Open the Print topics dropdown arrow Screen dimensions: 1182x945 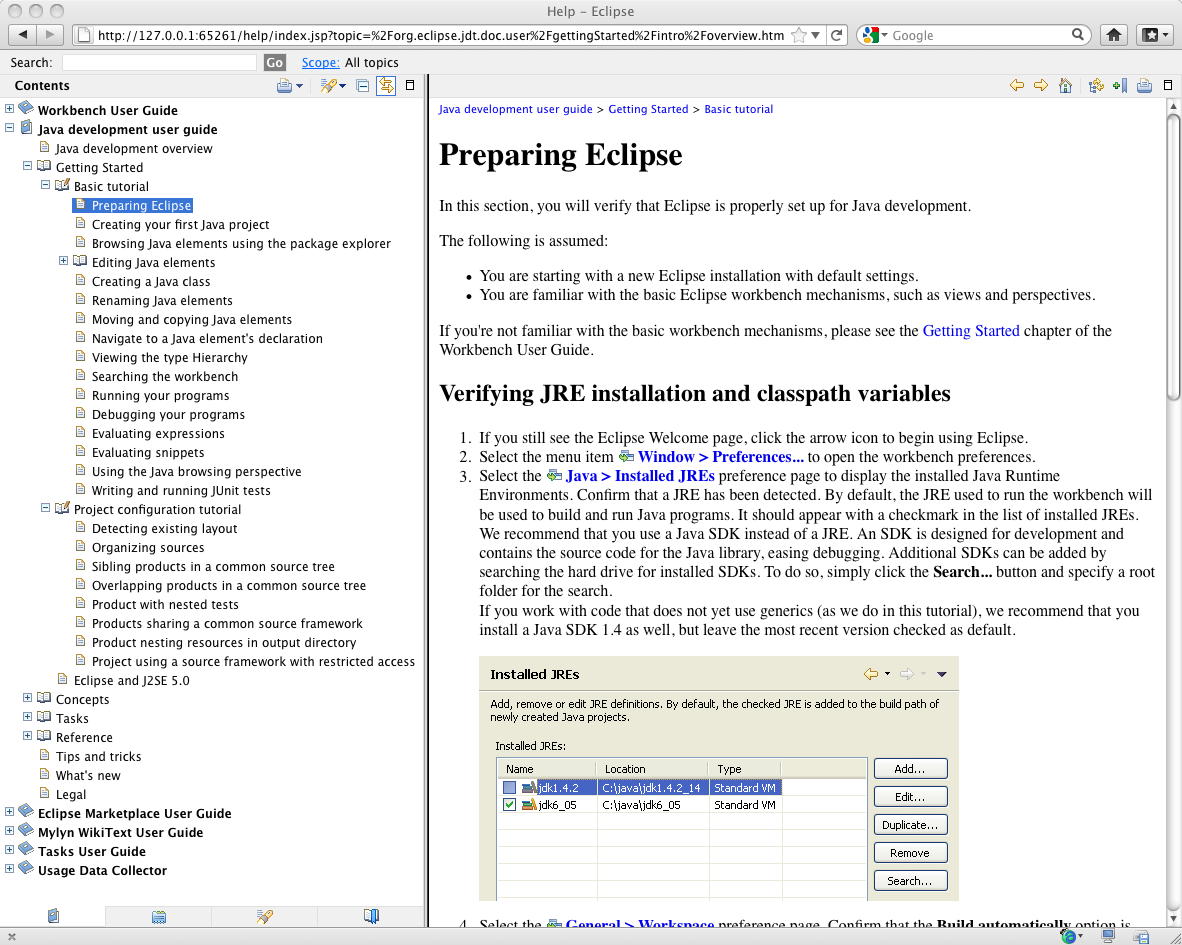click(x=299, y=86)
